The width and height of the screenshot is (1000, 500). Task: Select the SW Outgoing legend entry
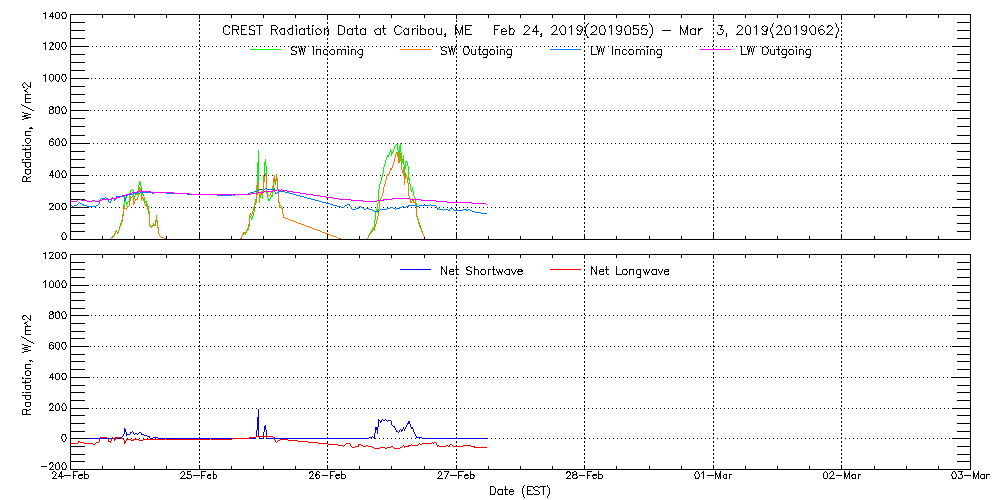pyautogui.click(x=476, y=52)
